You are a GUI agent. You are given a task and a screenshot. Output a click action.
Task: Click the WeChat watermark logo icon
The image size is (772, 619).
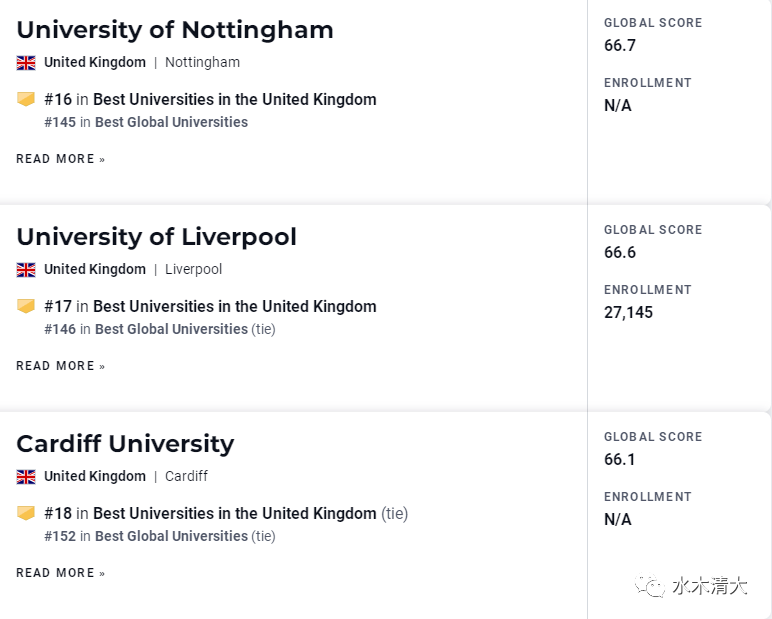[649, 586]
